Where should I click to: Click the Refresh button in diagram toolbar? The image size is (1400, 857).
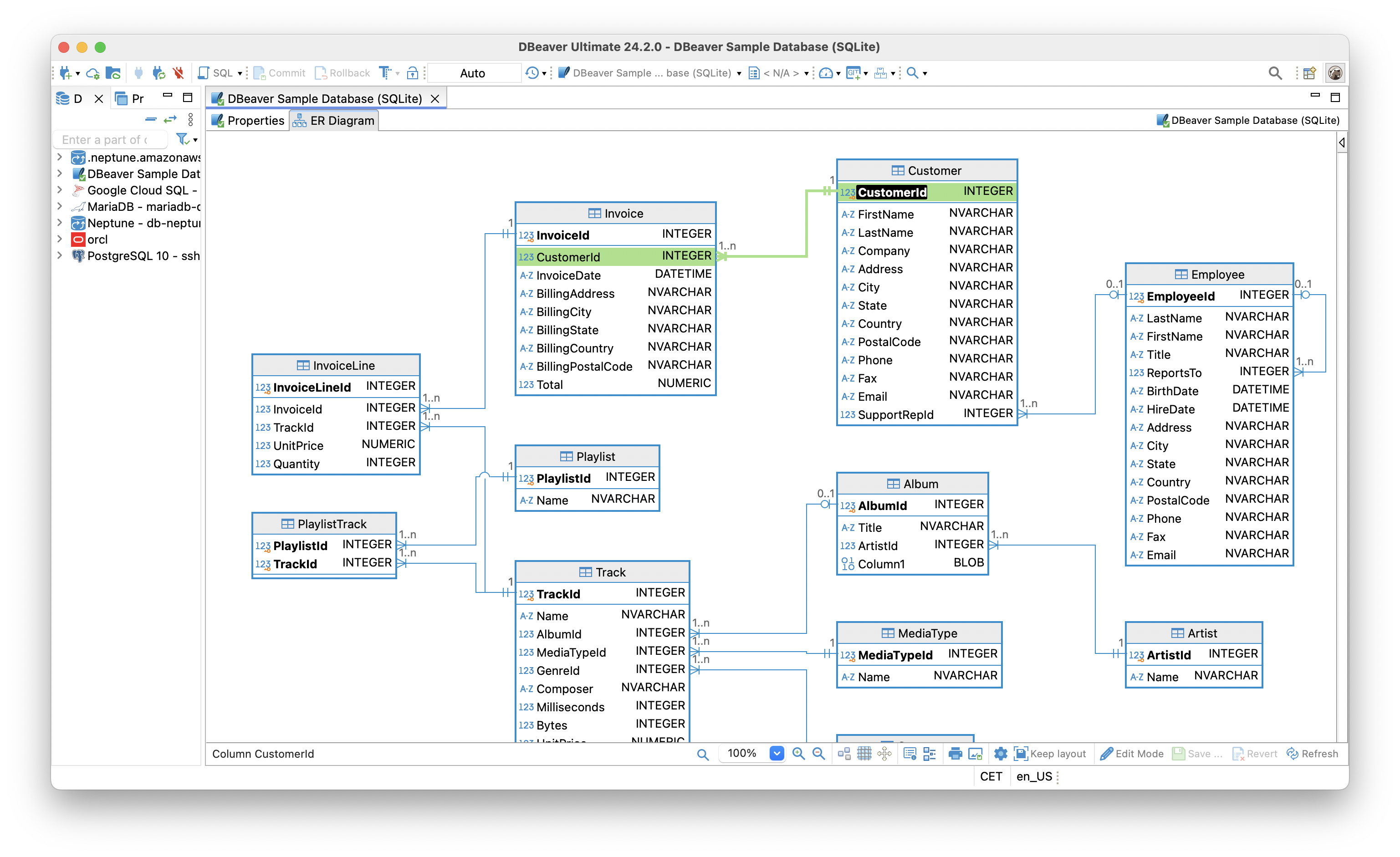point(1312,754)
